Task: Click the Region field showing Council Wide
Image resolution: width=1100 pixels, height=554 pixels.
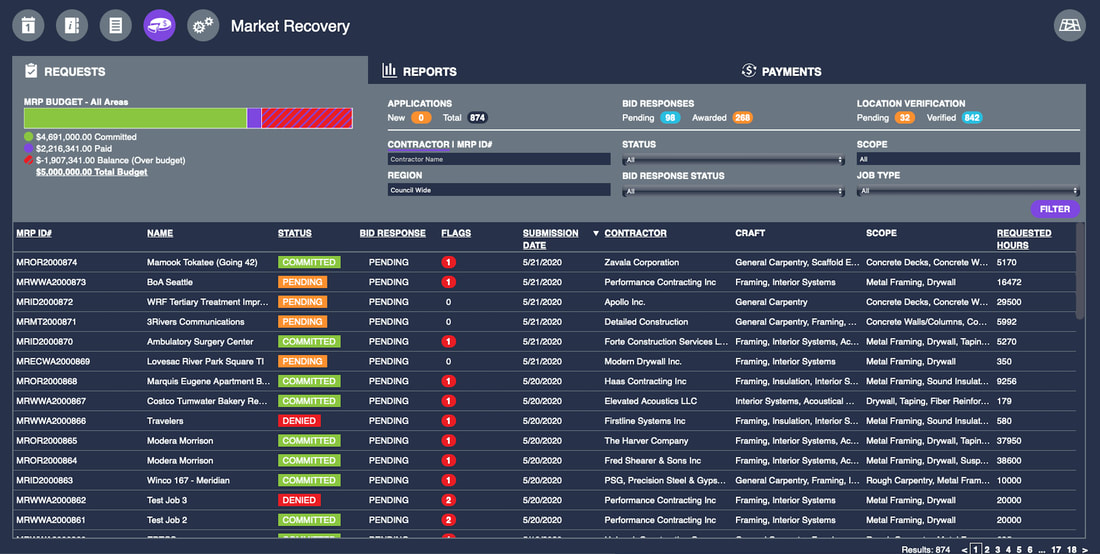Action: [498, 190]
